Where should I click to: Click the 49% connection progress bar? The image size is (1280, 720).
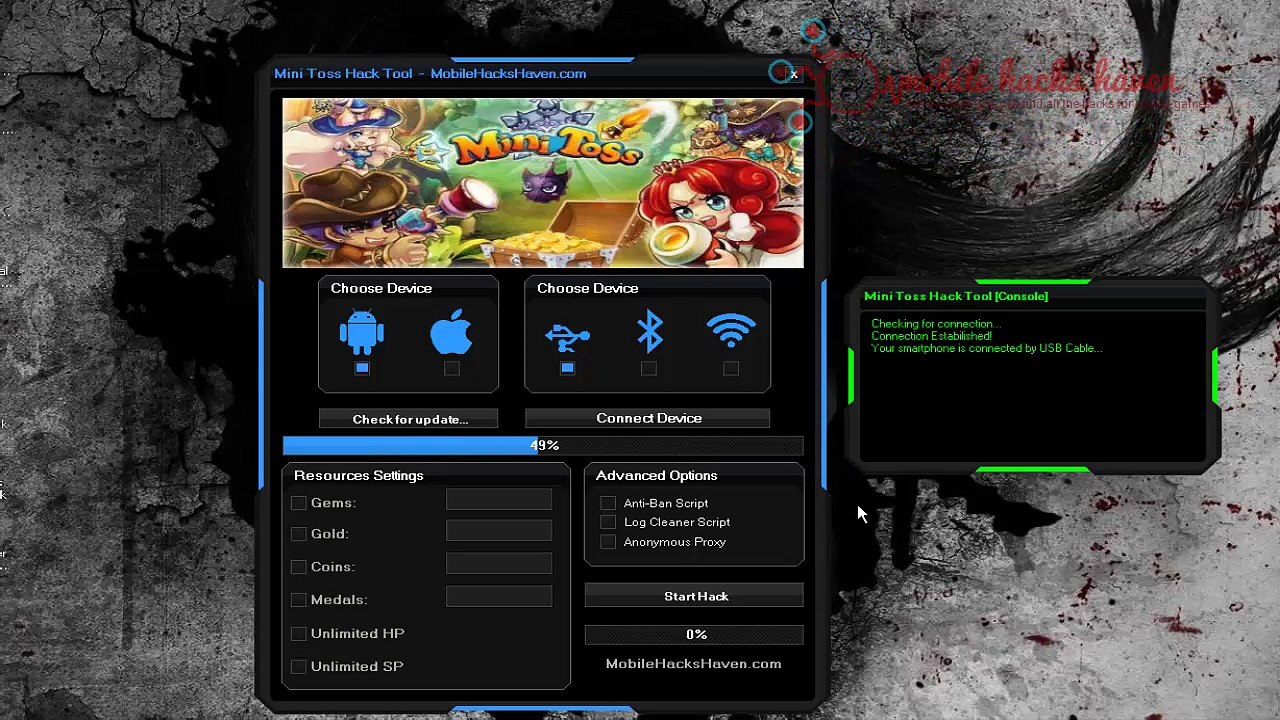coord(543,445)
